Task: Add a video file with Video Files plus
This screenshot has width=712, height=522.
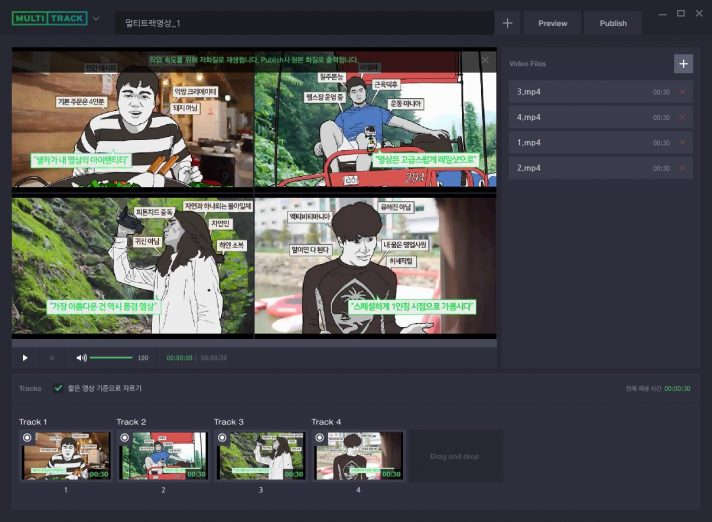Action: [x=683, y=63]
